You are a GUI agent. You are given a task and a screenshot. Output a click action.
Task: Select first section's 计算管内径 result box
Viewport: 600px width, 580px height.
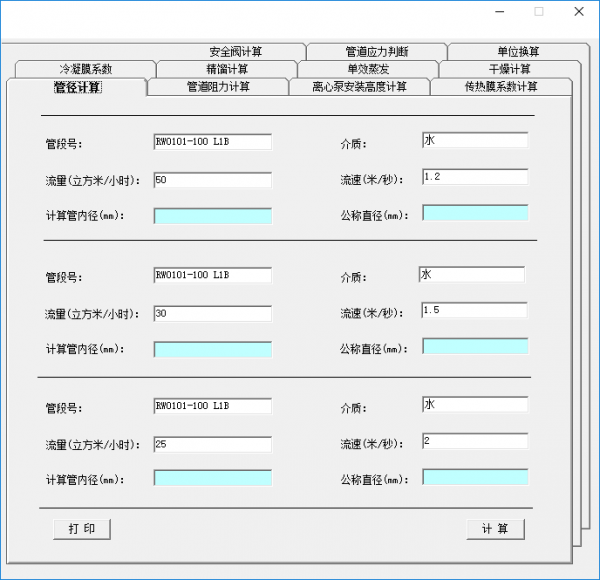pos(213,216)
